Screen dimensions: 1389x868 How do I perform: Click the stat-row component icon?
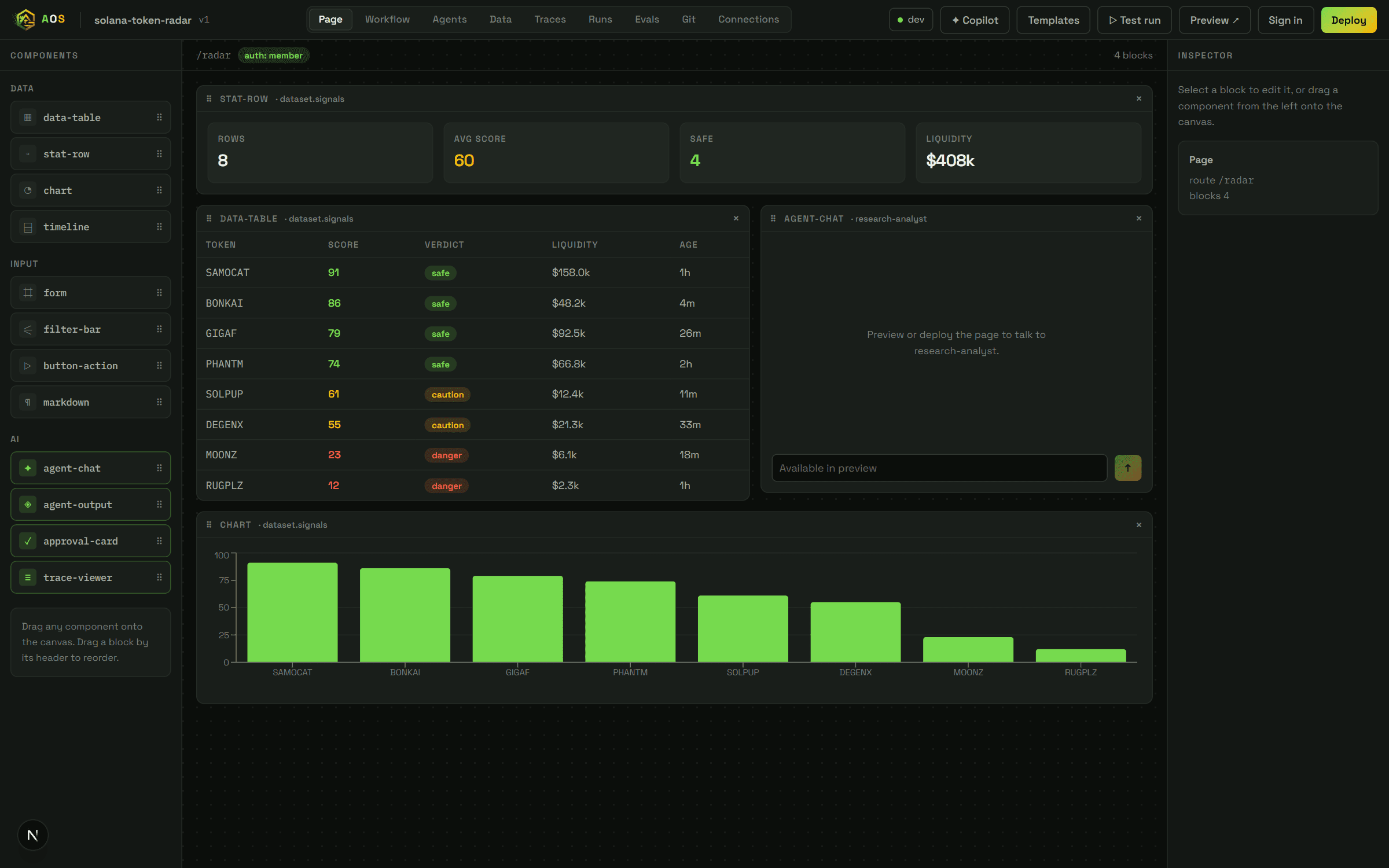(x=27, y=154)
